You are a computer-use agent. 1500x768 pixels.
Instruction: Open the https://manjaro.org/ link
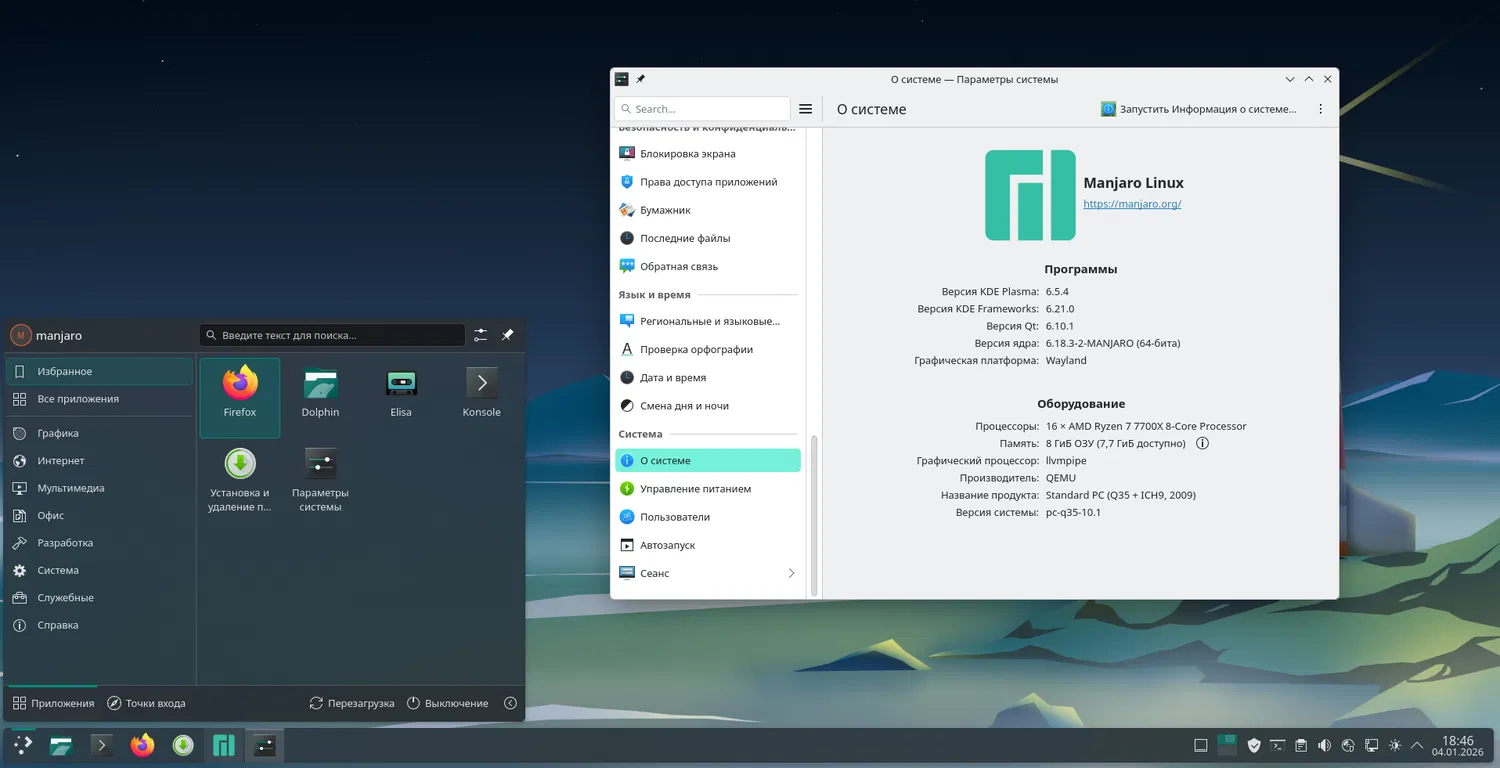1132,204
